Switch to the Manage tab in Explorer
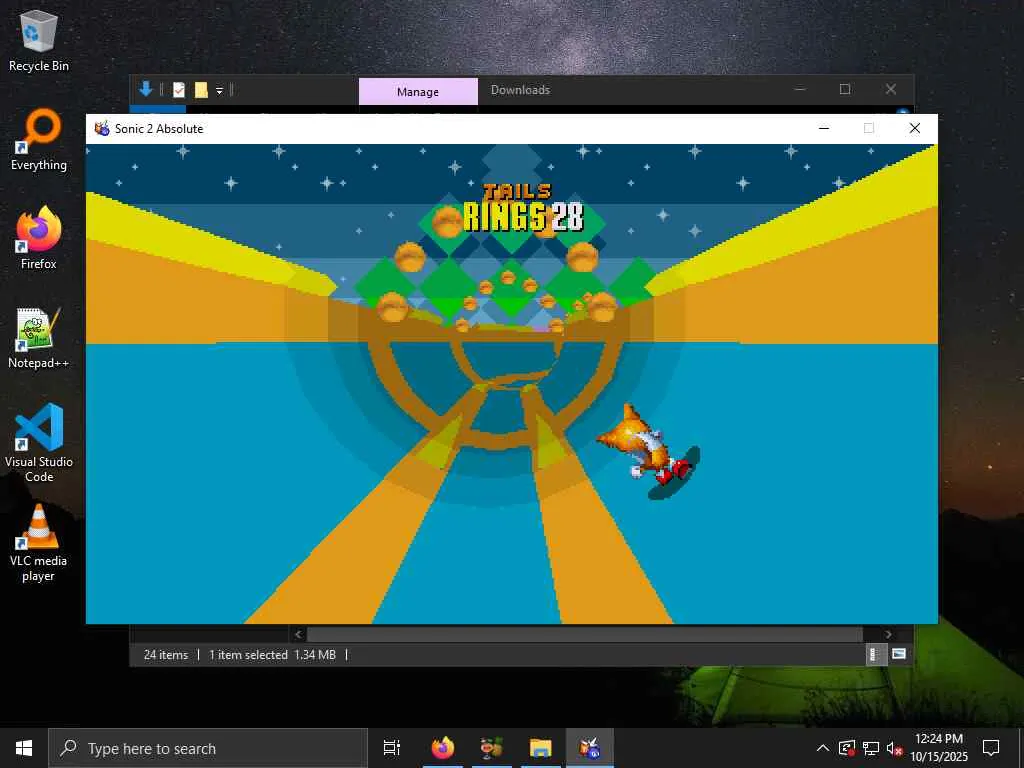Screen dimensions: 1024x768 (x=418, y=91)
